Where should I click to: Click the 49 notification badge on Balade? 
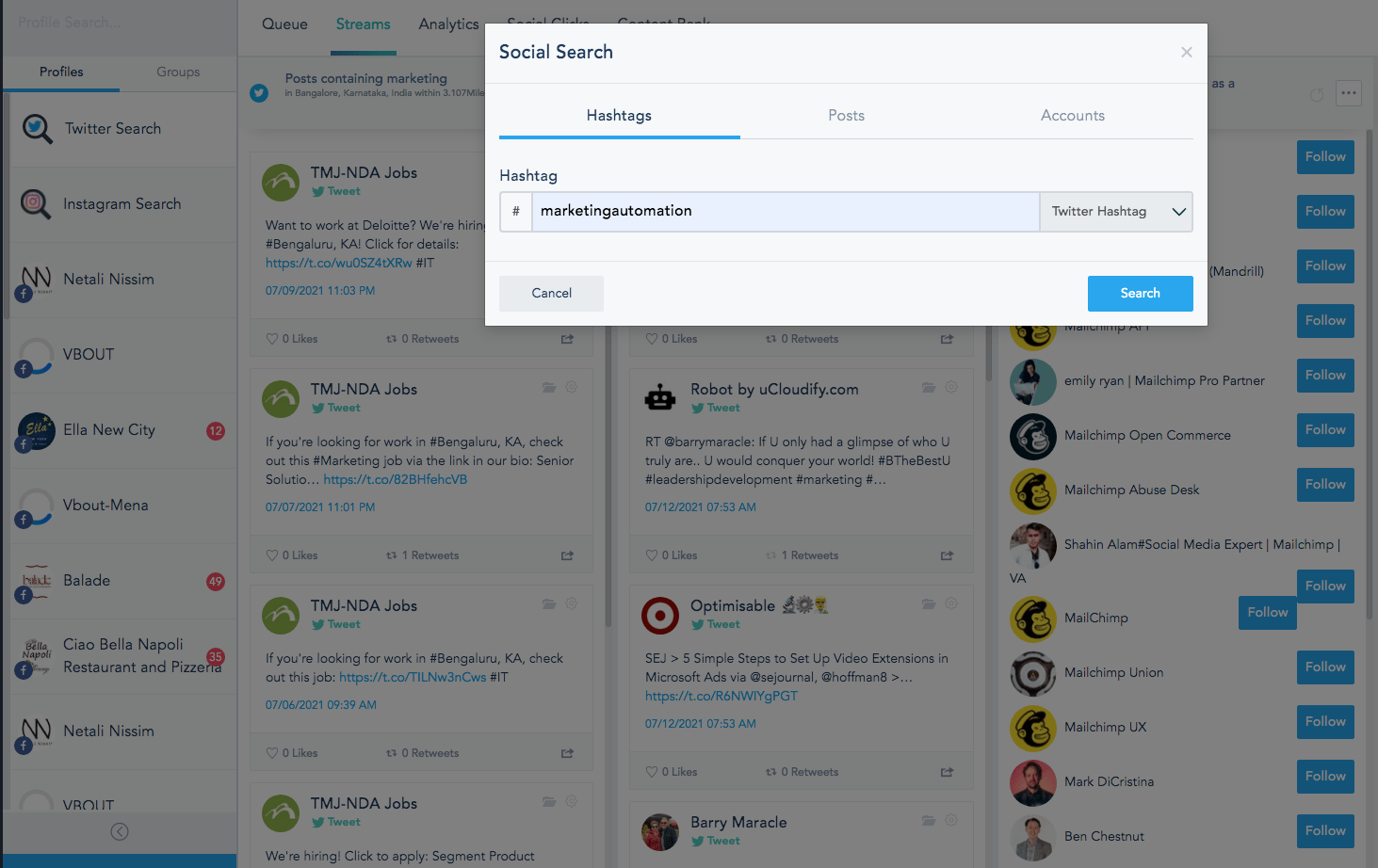(x=216, y=582)
